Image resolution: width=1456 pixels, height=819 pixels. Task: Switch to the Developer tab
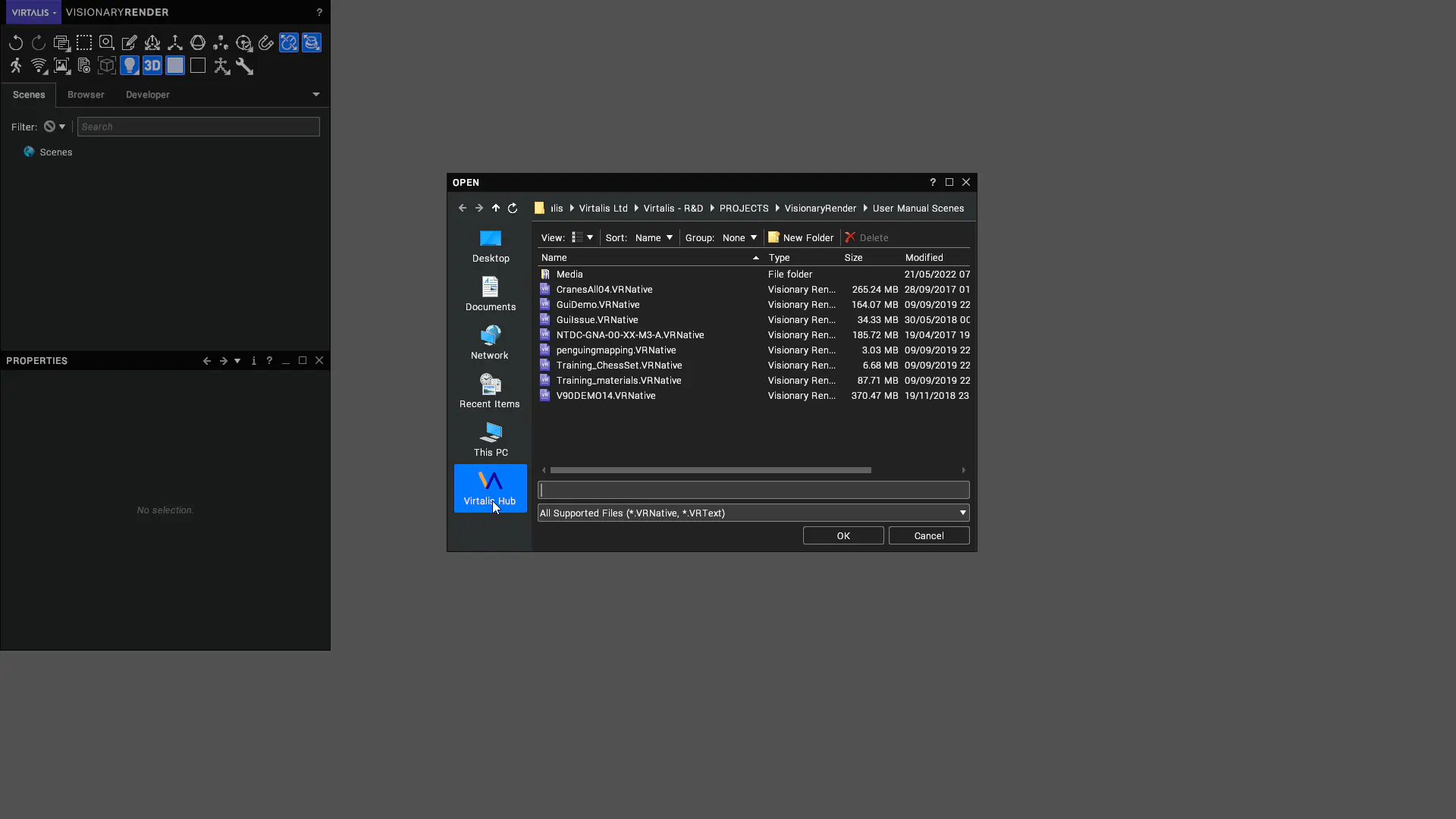(x=148, y=95)
